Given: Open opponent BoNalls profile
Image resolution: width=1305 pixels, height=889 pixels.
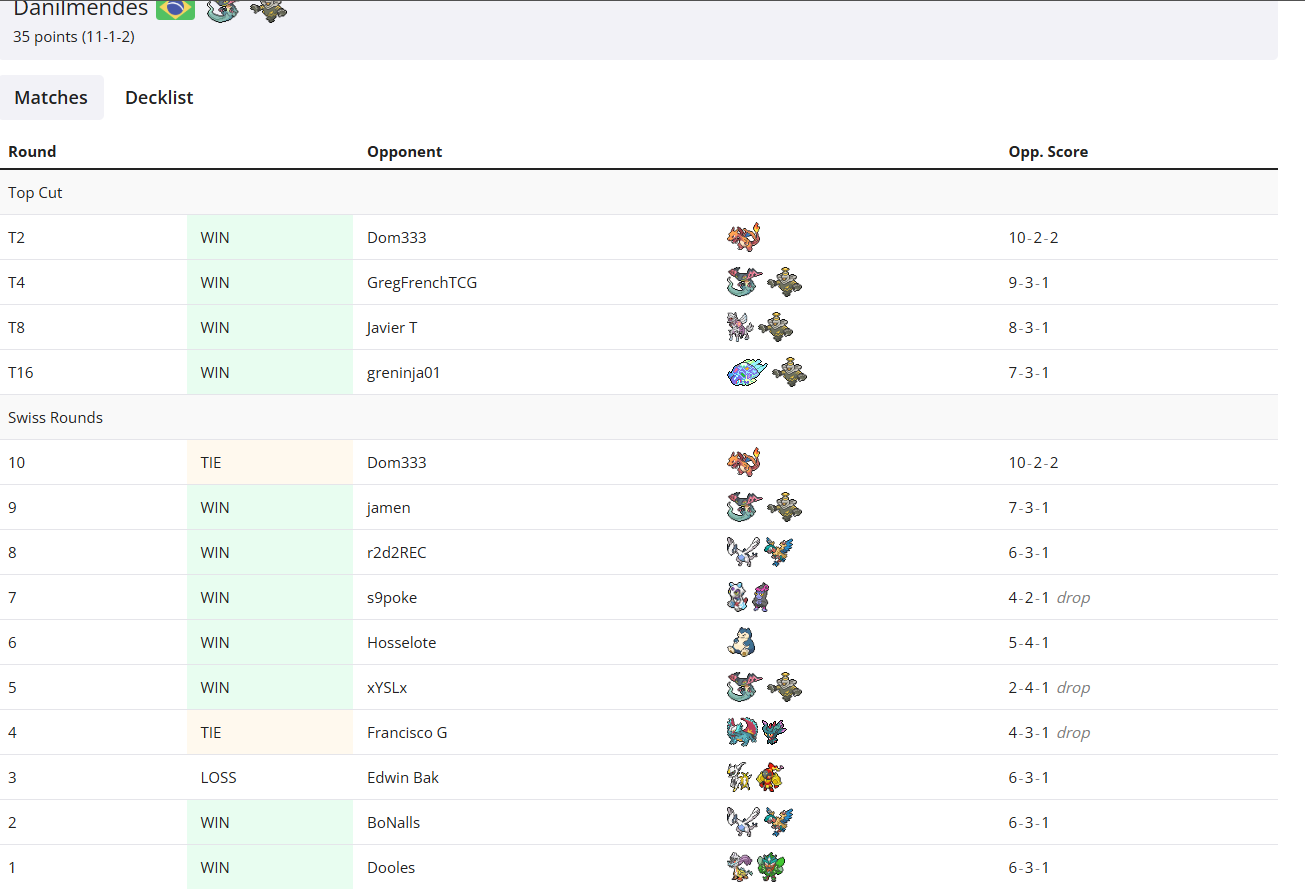Looking at the screenshot, I should coord(394,822).
